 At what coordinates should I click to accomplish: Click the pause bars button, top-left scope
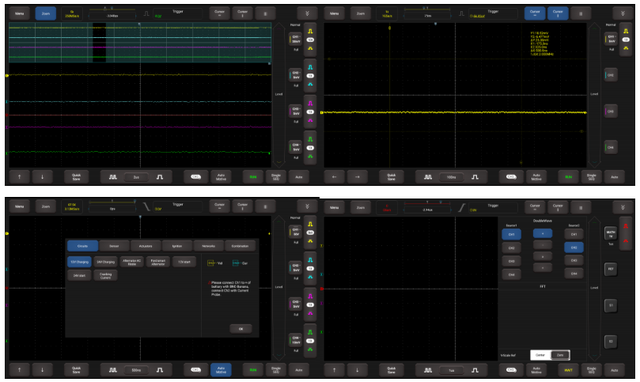click(265, 13)
